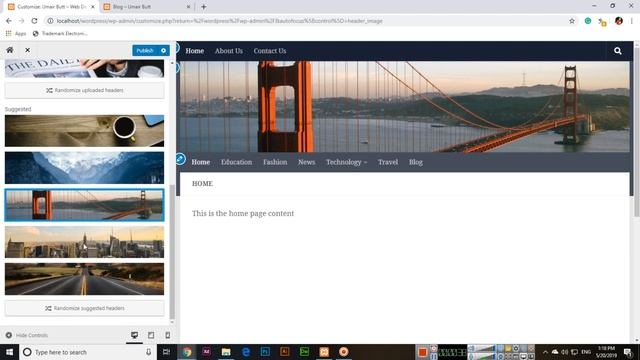Select the snowy mountains suggested header
The height and width of the screenshot is (360, 640).
coord(84,168)
